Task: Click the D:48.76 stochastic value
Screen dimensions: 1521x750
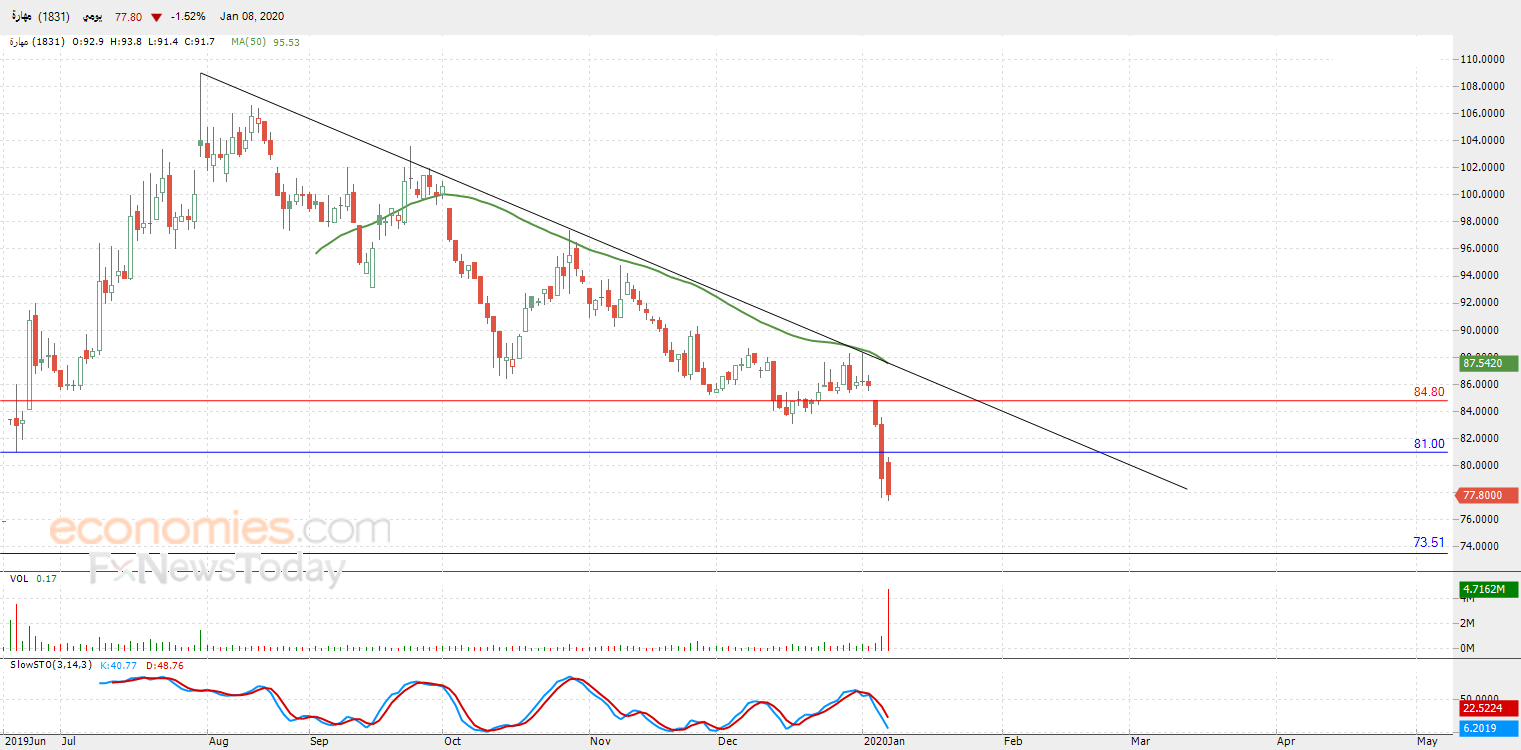Action: point(167,664)
